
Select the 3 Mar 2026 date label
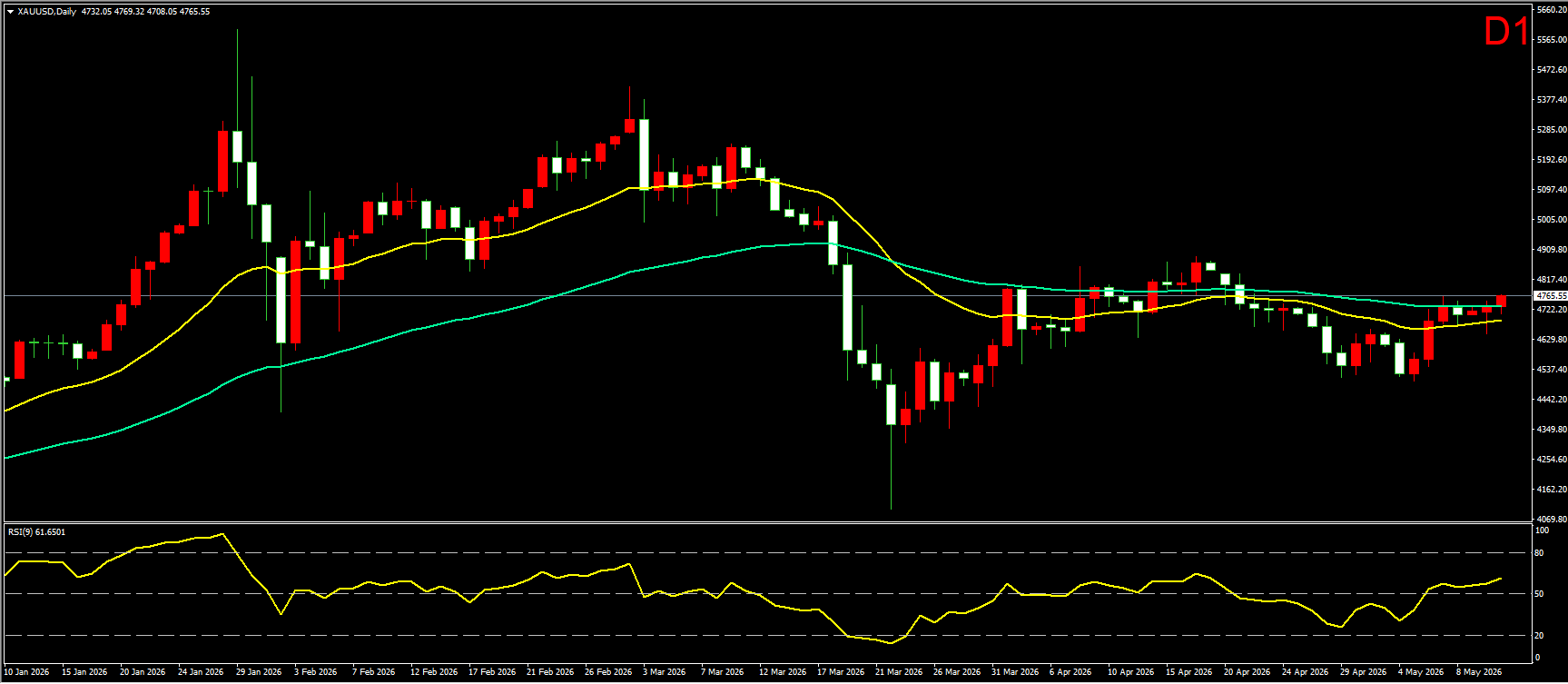664,672
